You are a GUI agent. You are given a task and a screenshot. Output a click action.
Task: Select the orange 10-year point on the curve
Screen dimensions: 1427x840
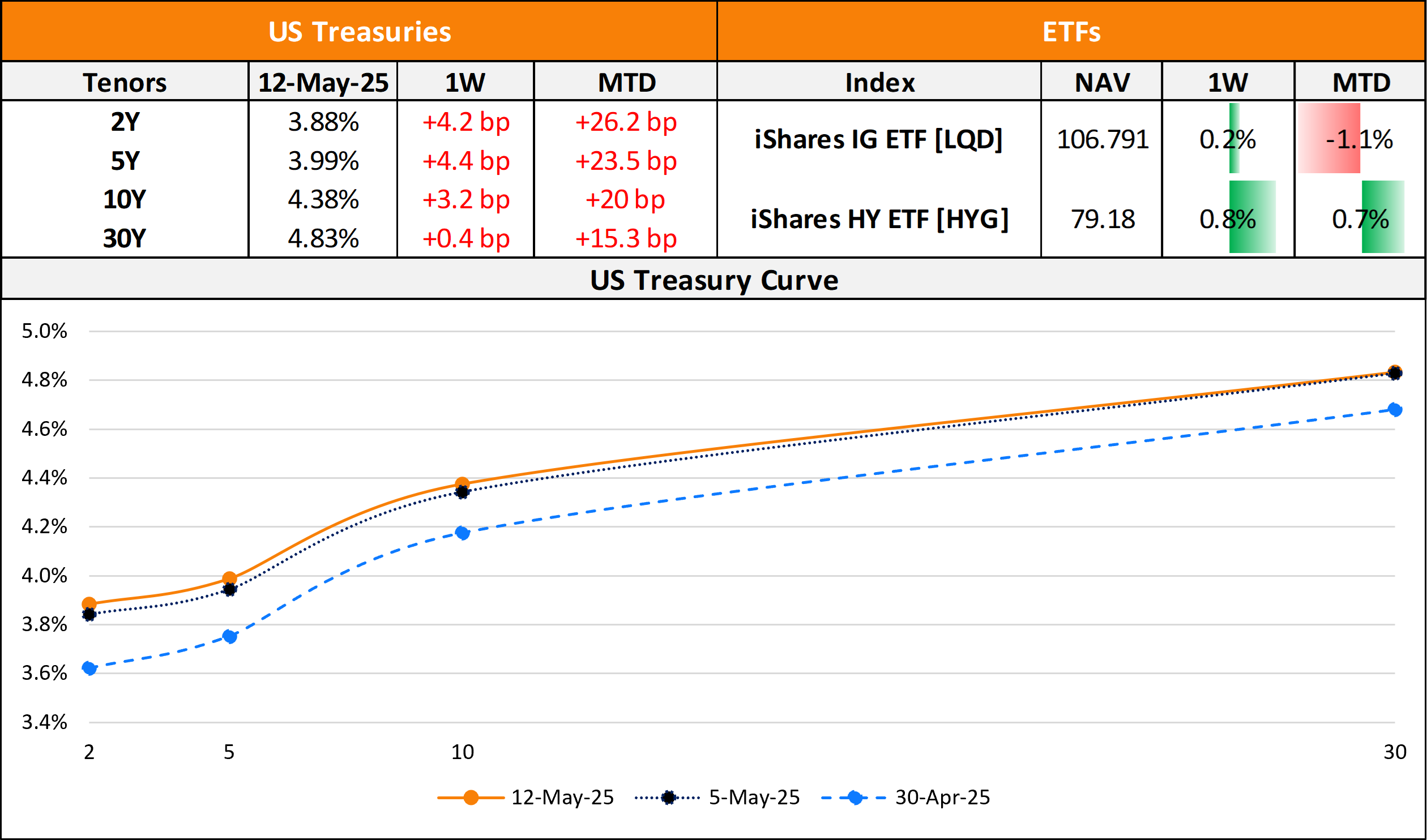(462, 484)
